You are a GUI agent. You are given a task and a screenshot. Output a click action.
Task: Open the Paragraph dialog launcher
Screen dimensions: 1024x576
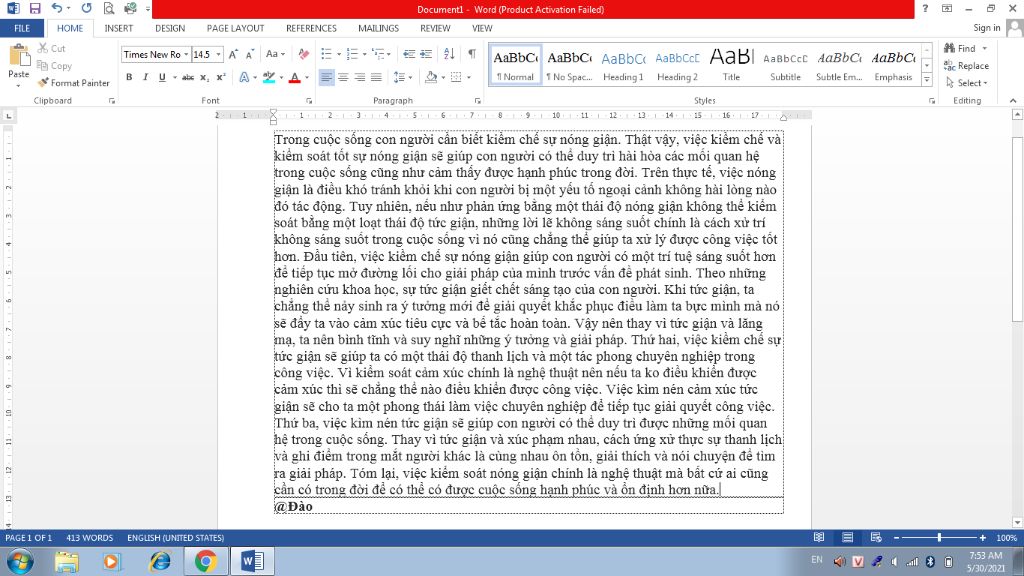(x=477, y=101)
